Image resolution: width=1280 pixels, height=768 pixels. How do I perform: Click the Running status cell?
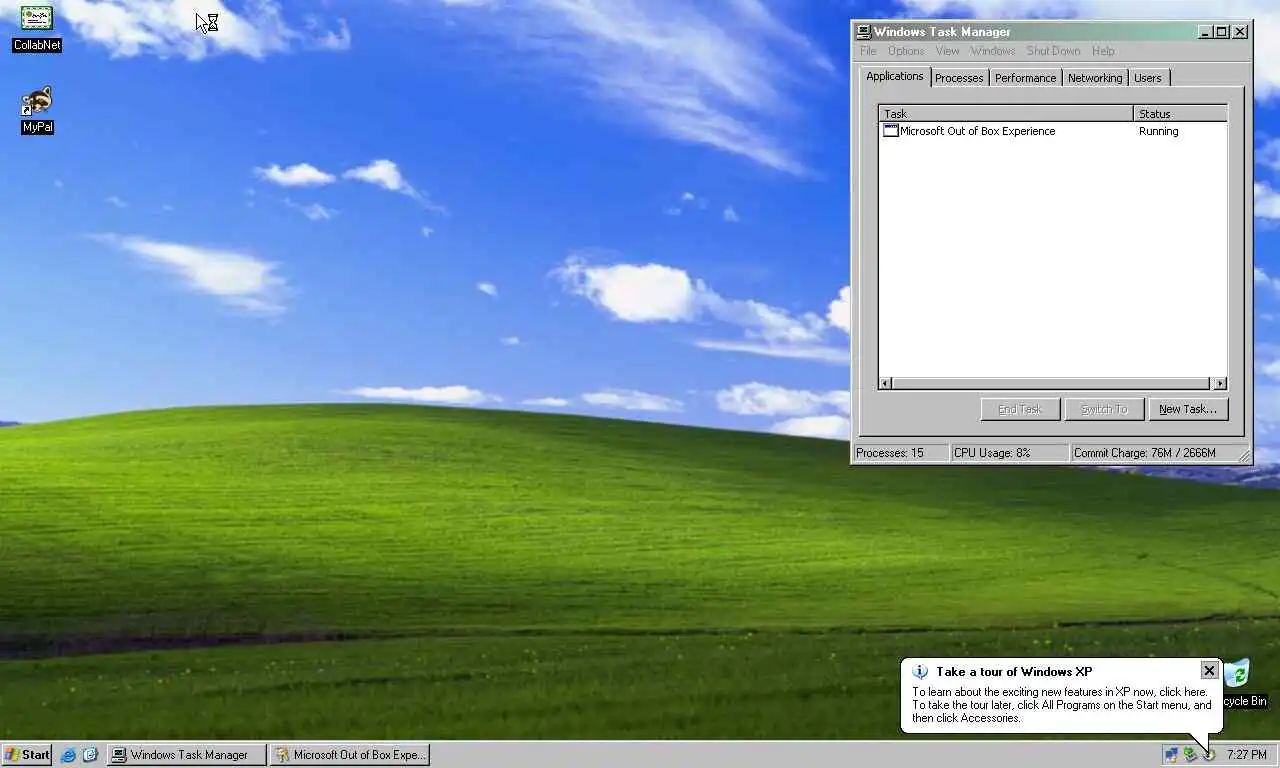point(1158,131)
